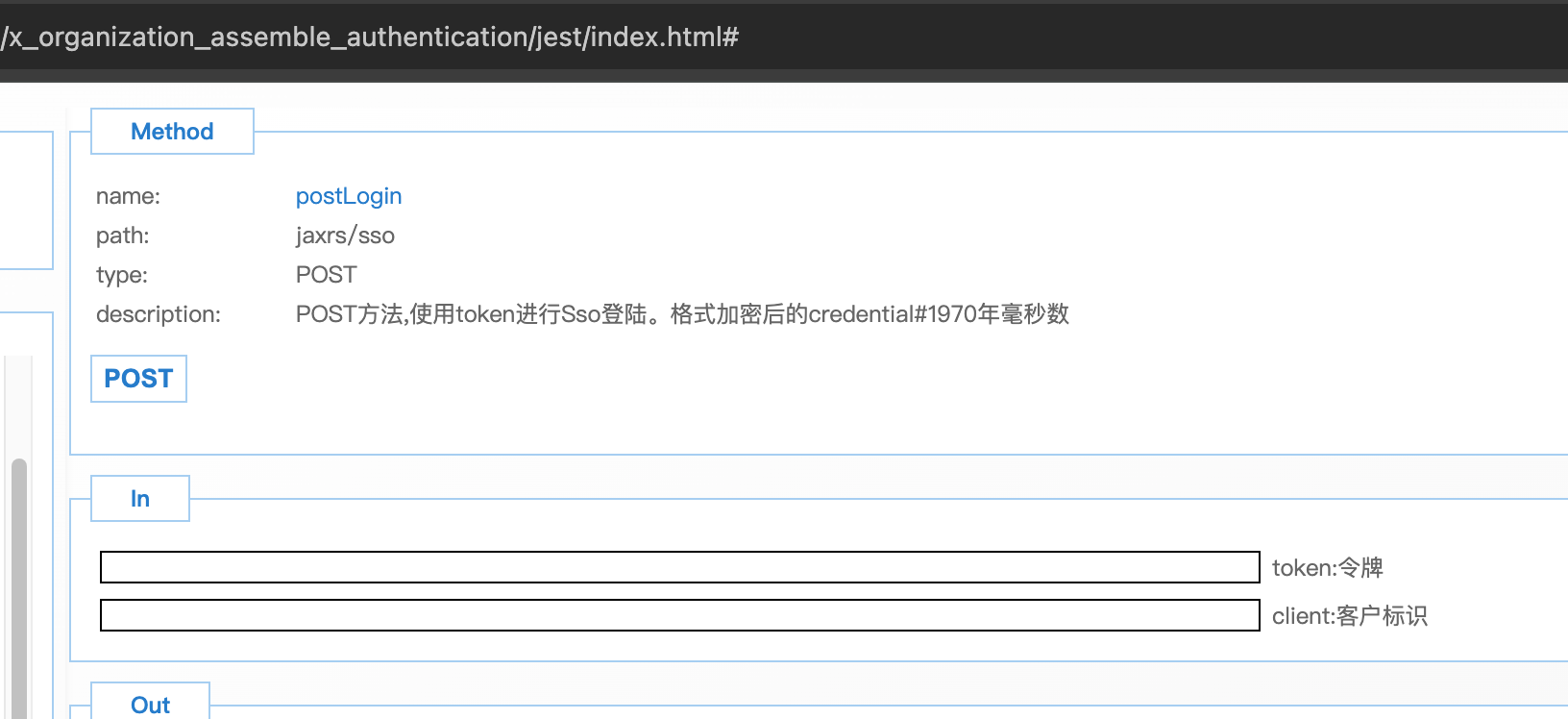The width and height of the screenshot is (1568, 719).
Task: Click the POST type value text
Action: click(x=326, y=275)
